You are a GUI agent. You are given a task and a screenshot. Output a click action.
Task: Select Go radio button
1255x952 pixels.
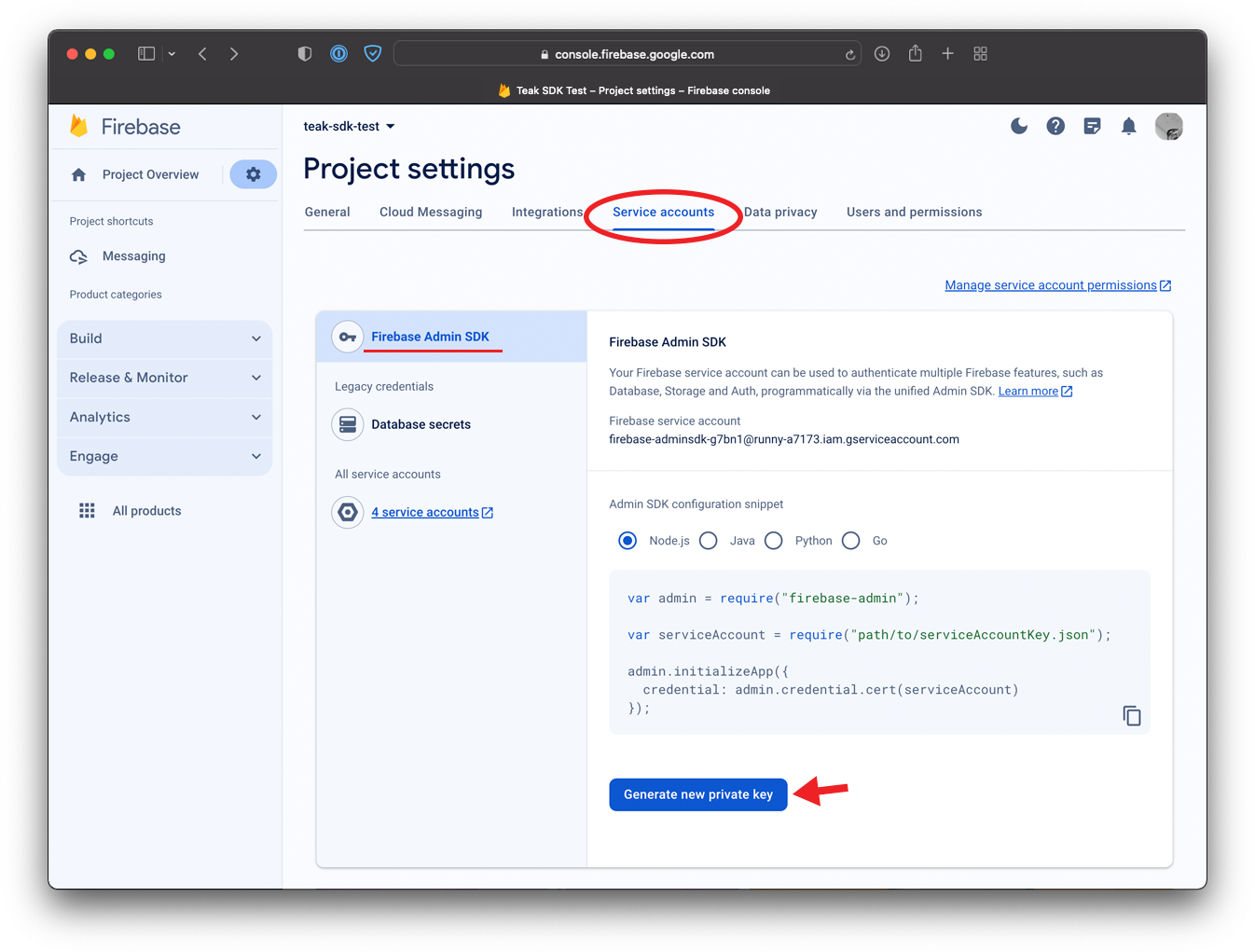(851, 541)
